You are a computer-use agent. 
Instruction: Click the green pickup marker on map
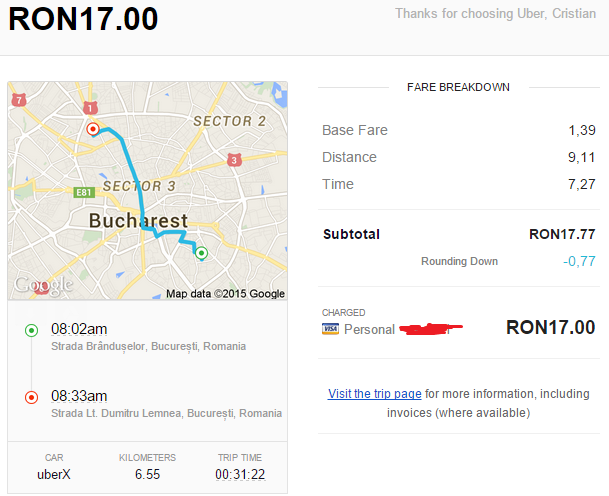(200, 253)
